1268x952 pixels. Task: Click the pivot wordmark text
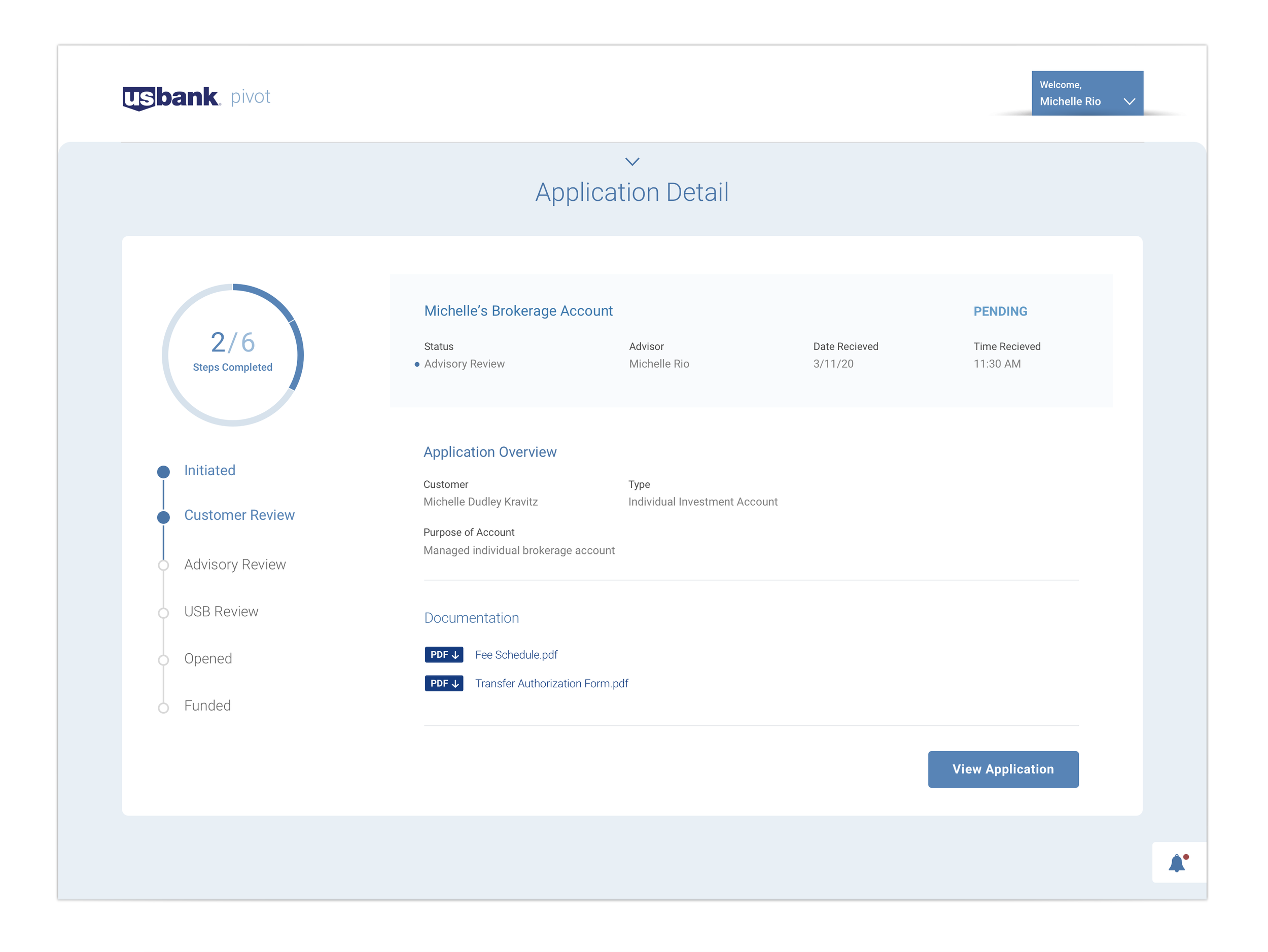click(251, 96)
